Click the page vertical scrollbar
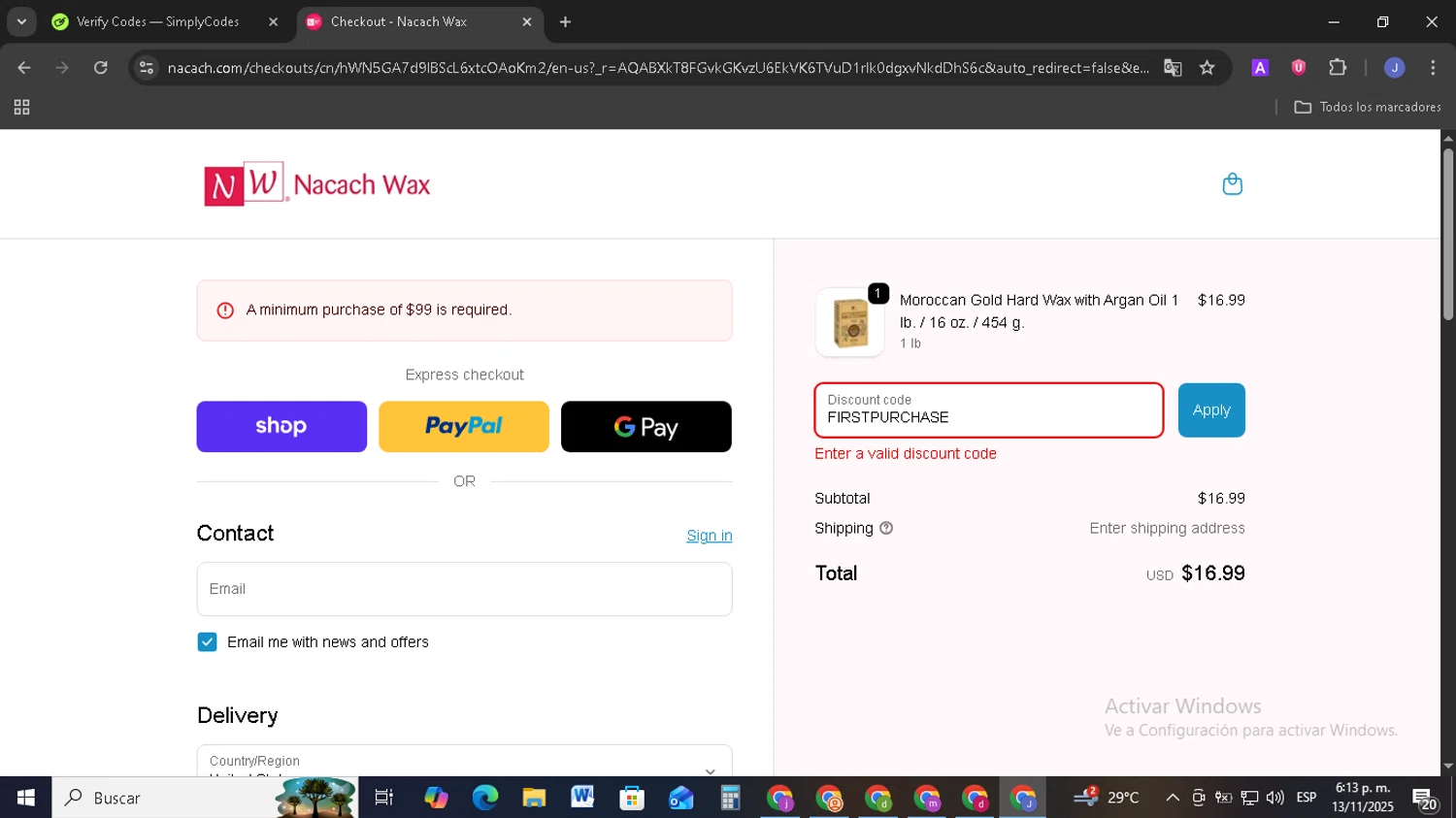This screenshot has height=818, width=1456. pos(1448,233)
